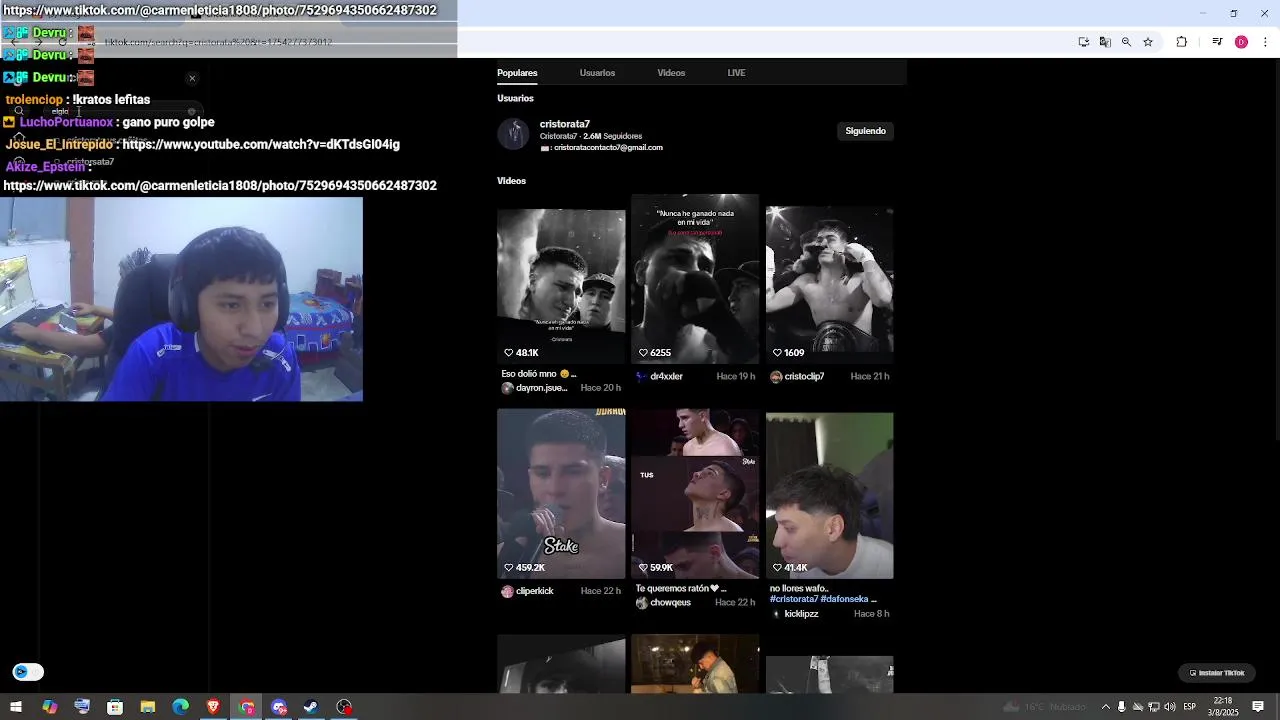Viewport: 1280px width, 720px height.
Task: Click the 'Te queremos ratón' video caption
Action: [680, 589]
